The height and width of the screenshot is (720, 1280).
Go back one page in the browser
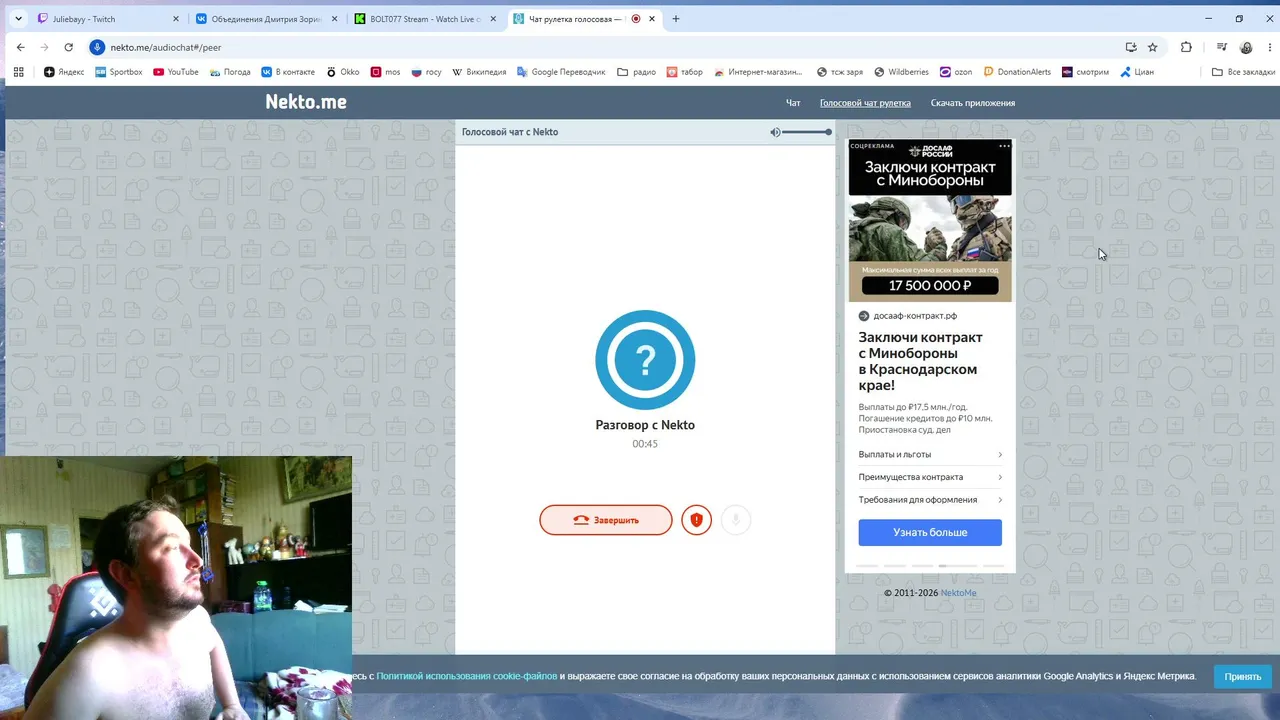tap(20, 47)
